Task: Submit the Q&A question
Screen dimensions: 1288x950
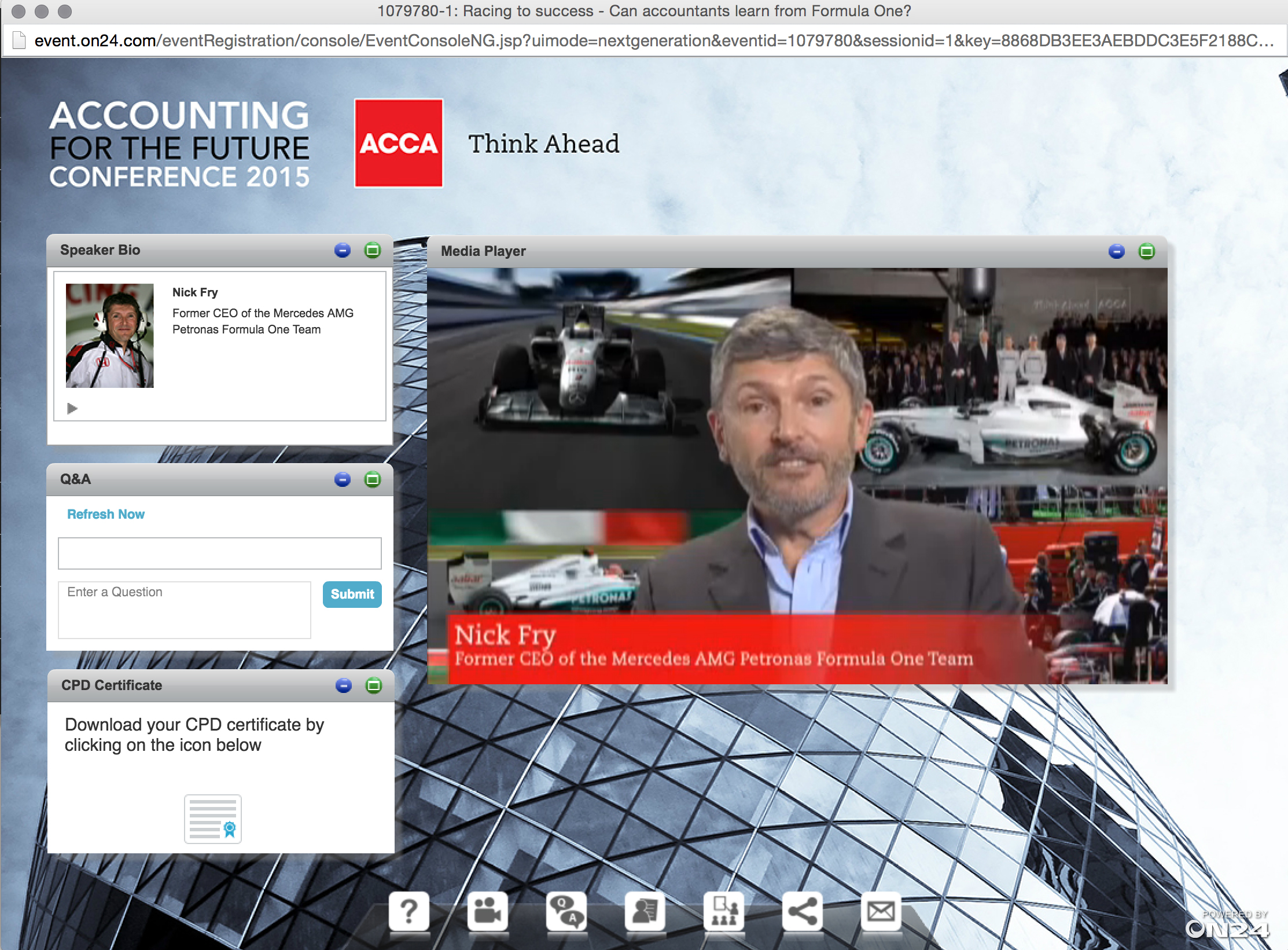Action: (352, 594)
